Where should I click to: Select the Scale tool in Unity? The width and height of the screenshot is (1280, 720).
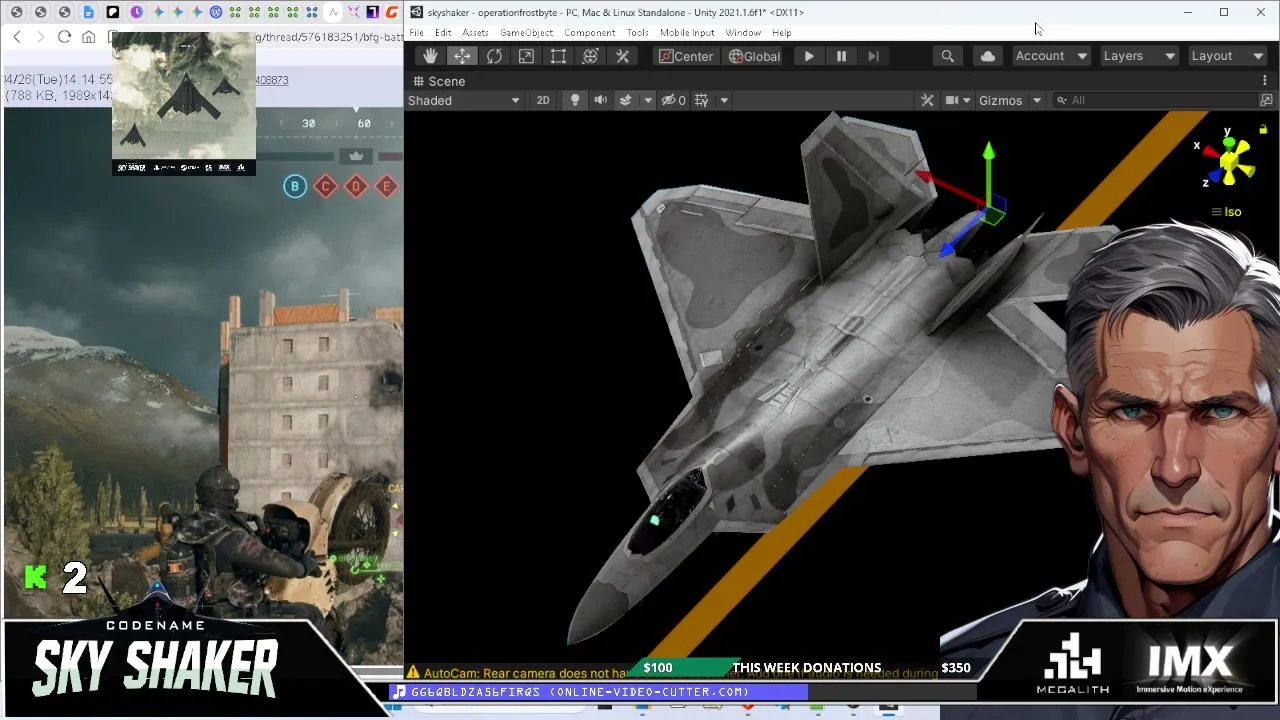tap(526, 56)
